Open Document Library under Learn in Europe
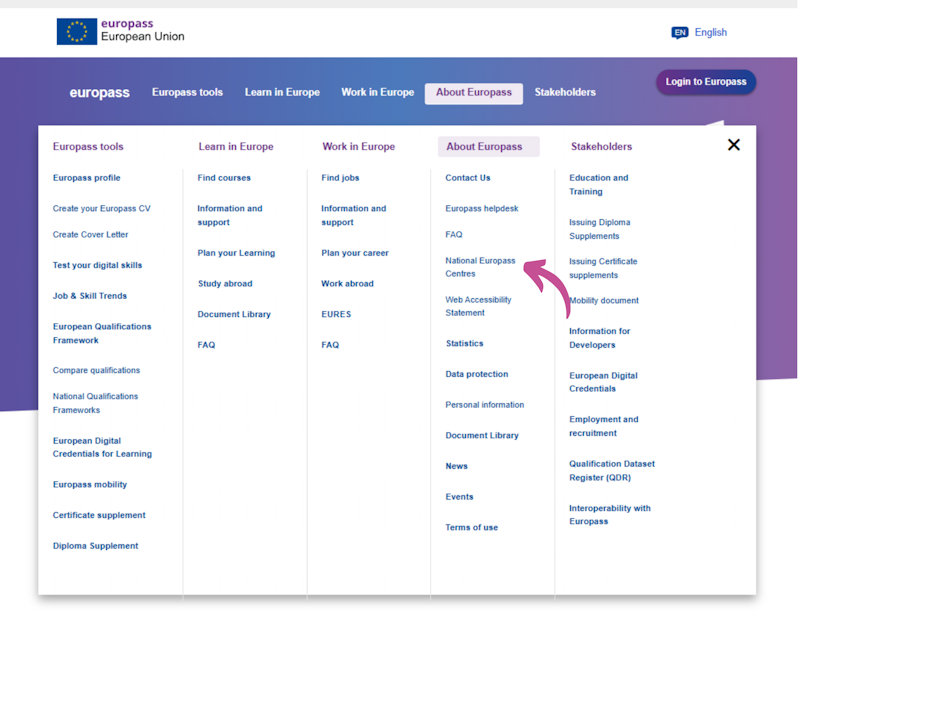The height and width of the screenshot is (709, 945). 234,315
